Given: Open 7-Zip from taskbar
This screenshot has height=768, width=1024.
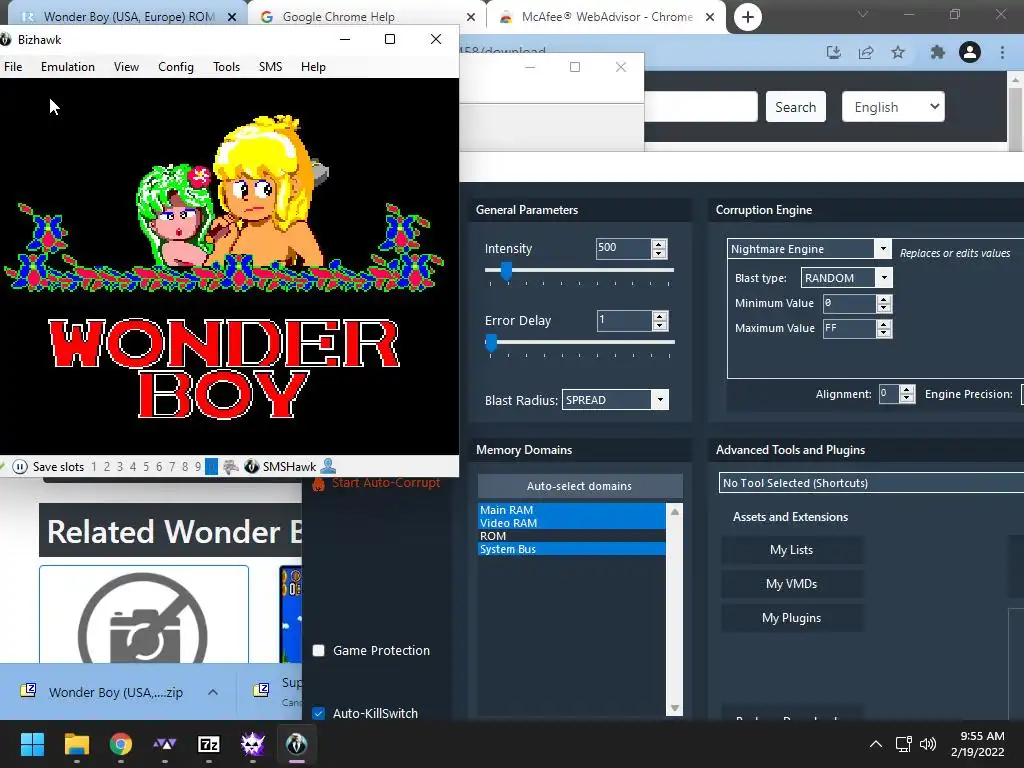Looking at the screenshot, I should [x=208, y=744].
